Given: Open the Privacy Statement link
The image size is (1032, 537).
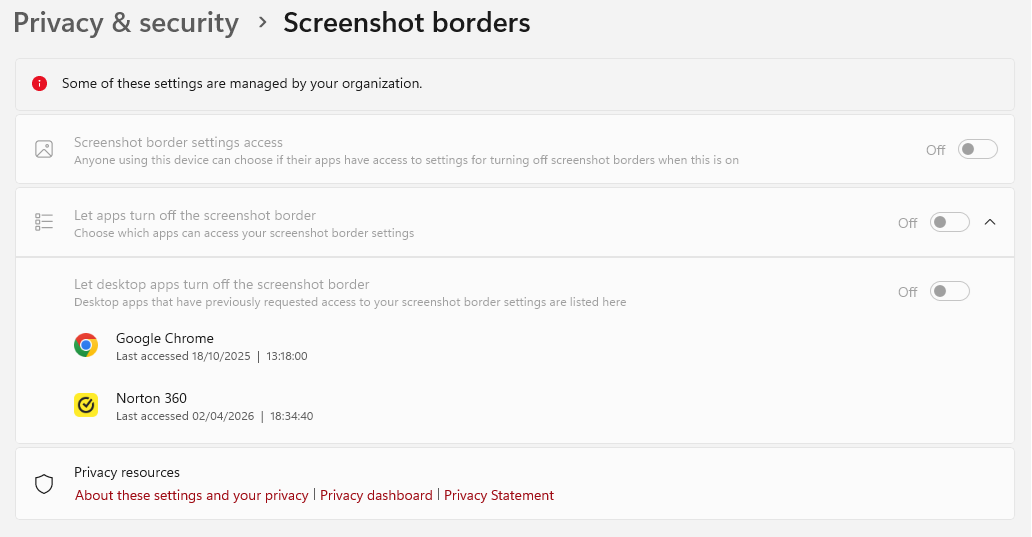Looking at the screenshot, I should coord(499,496).
